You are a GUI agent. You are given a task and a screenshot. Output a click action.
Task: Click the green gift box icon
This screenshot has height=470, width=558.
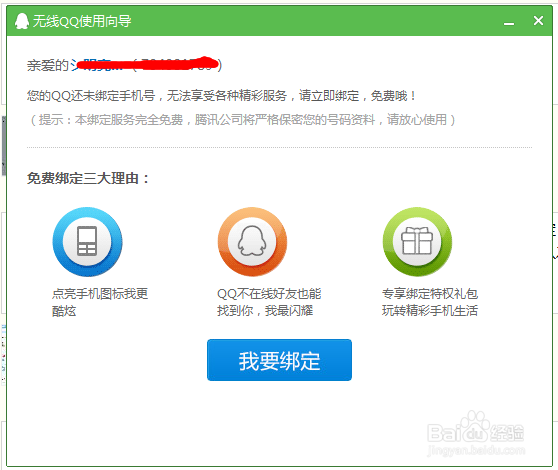coord(417,242)
